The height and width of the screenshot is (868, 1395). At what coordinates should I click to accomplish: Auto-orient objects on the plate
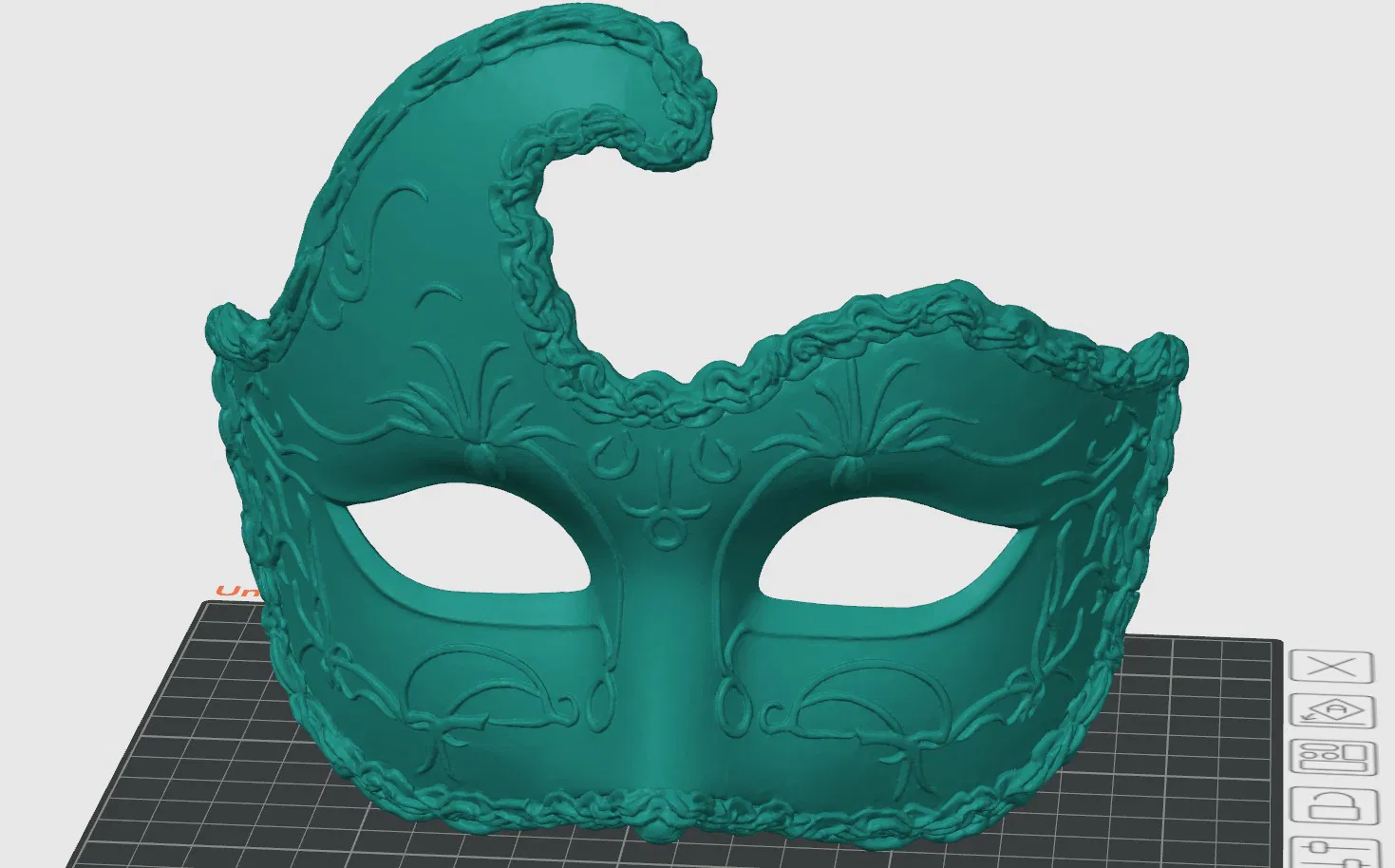point(1332,711)
